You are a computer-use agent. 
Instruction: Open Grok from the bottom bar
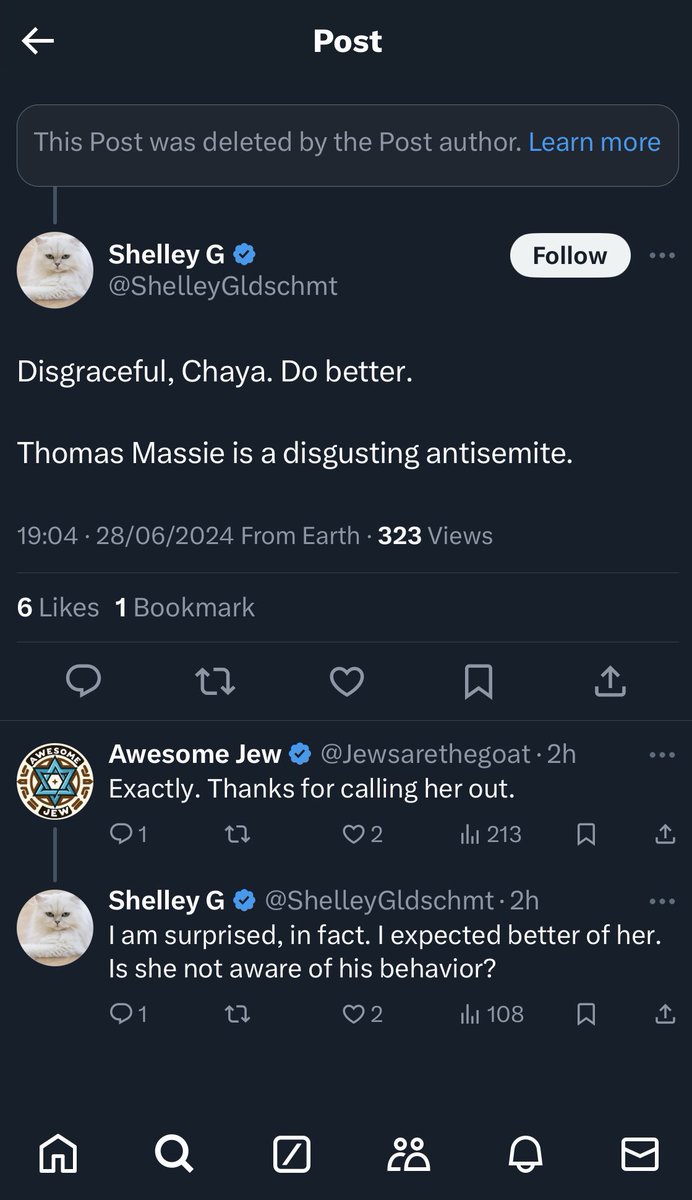[291, 1154]
